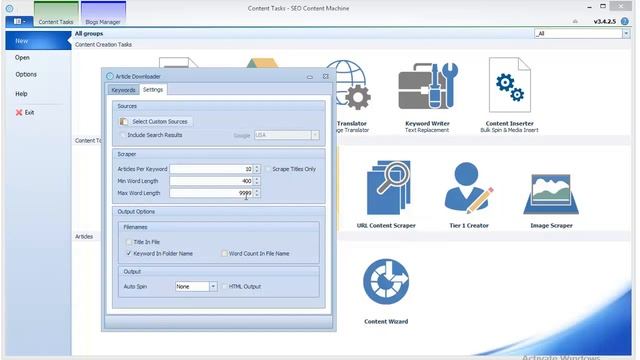Expand the _All groups filter dropdown
Screen dimensions: 640x360
[x=626, y=33]
